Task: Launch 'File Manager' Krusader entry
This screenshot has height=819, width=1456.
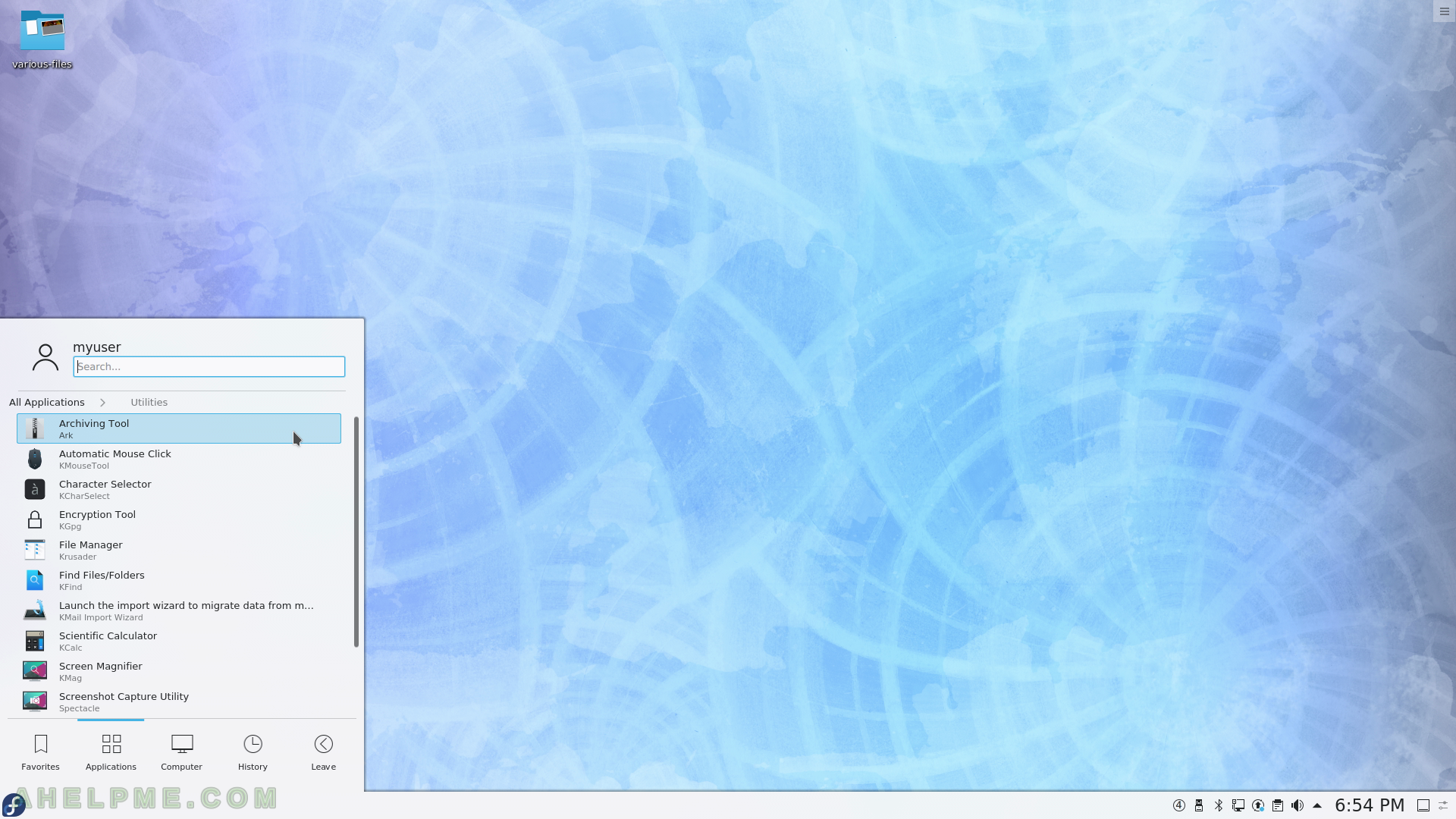Action: [x=179, y=550]
